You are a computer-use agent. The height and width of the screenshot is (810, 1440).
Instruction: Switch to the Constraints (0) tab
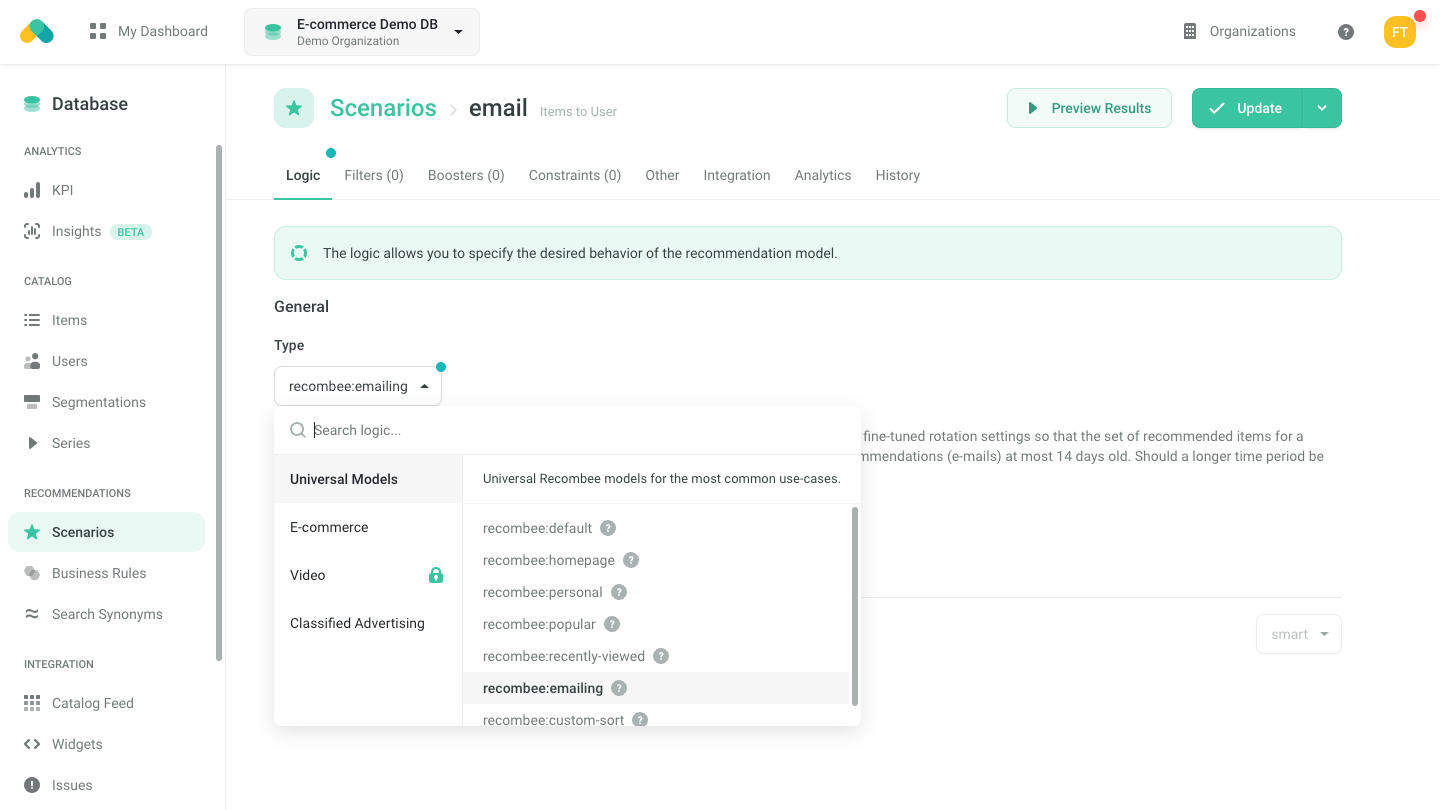coord(575,175)
